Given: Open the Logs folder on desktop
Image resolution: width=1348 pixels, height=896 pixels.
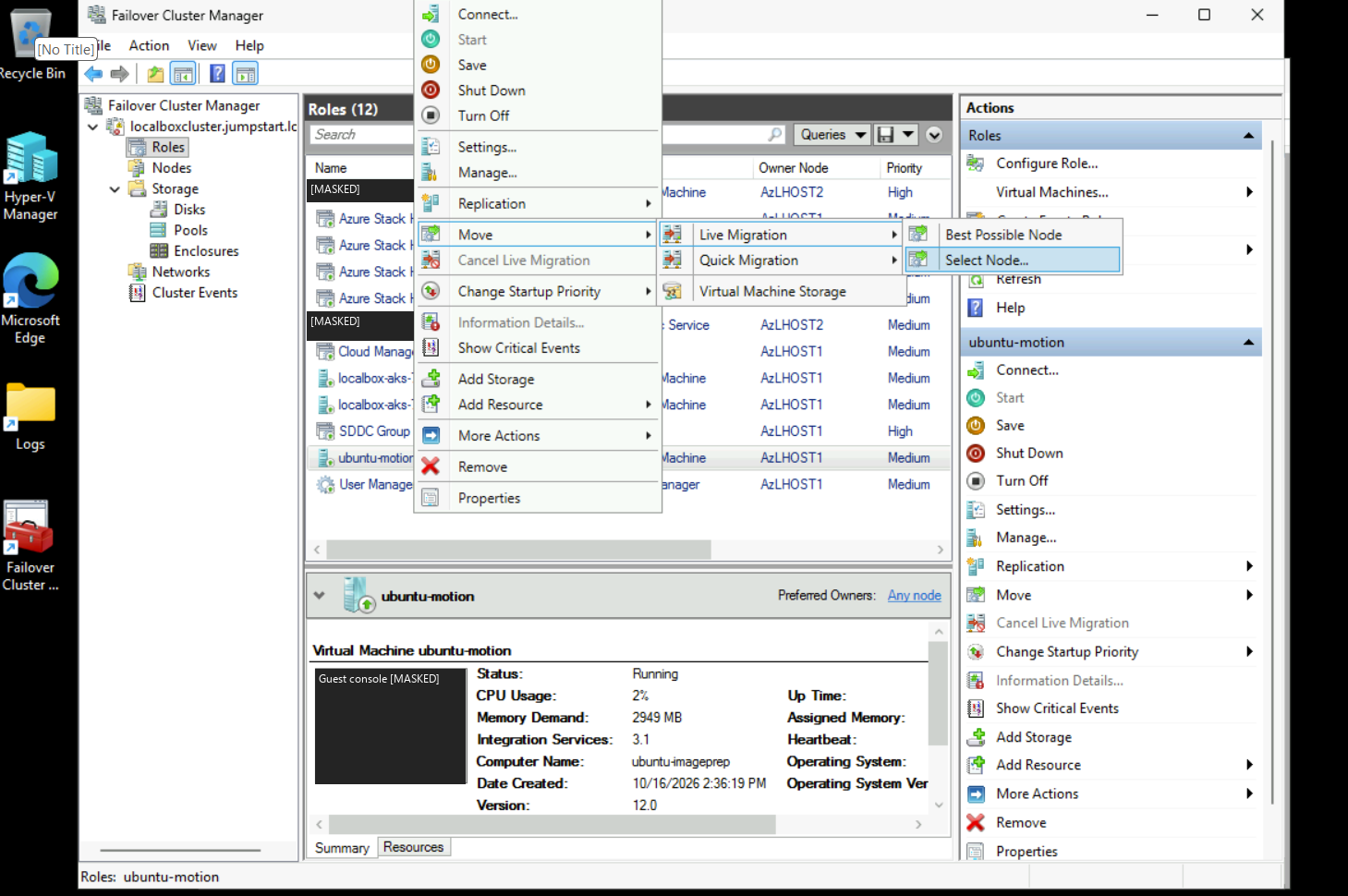Looking at the screenshot, I should [x=30, y=417].
